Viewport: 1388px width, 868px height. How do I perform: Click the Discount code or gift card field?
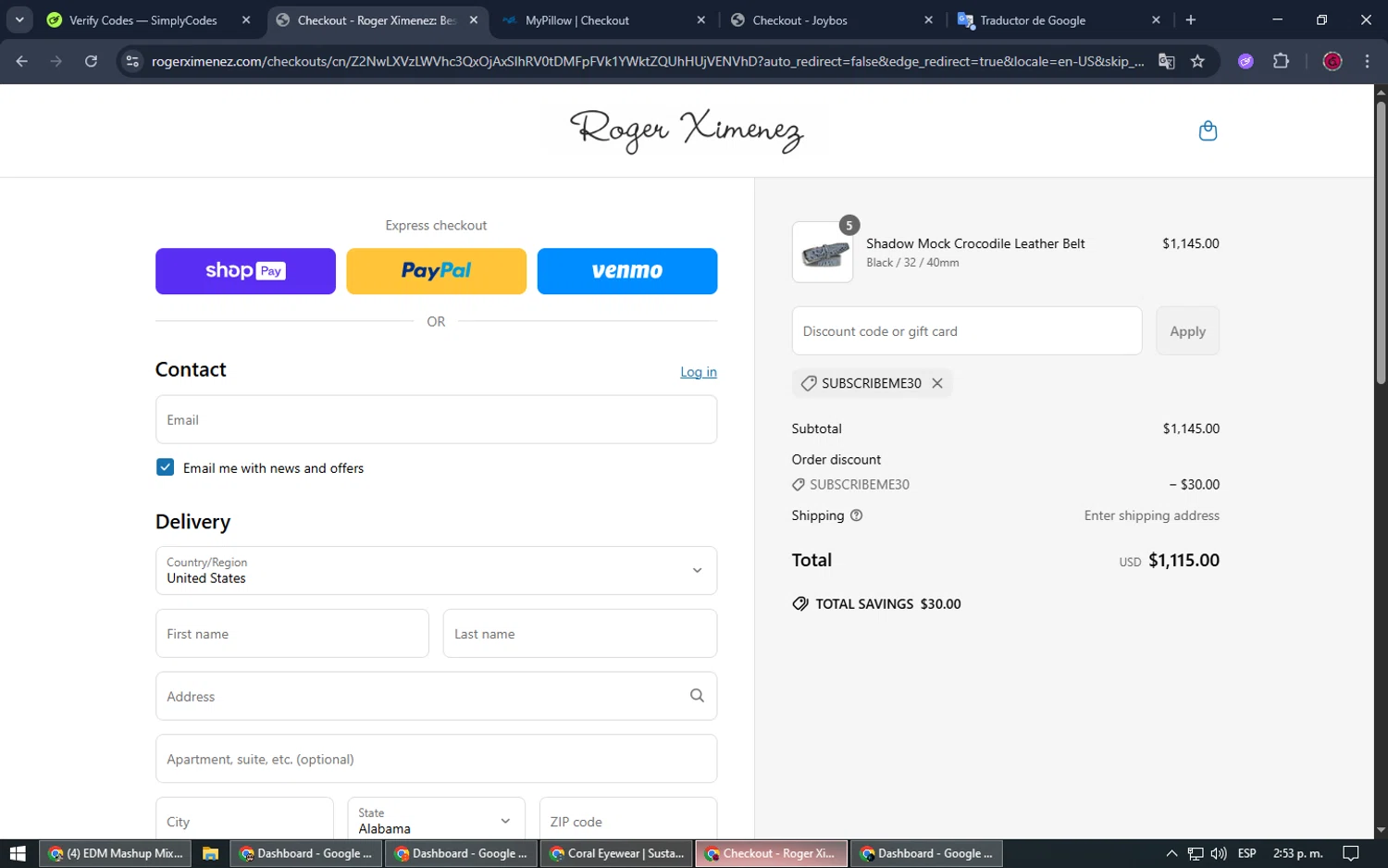pyautogui.click(x=967, y=330)
